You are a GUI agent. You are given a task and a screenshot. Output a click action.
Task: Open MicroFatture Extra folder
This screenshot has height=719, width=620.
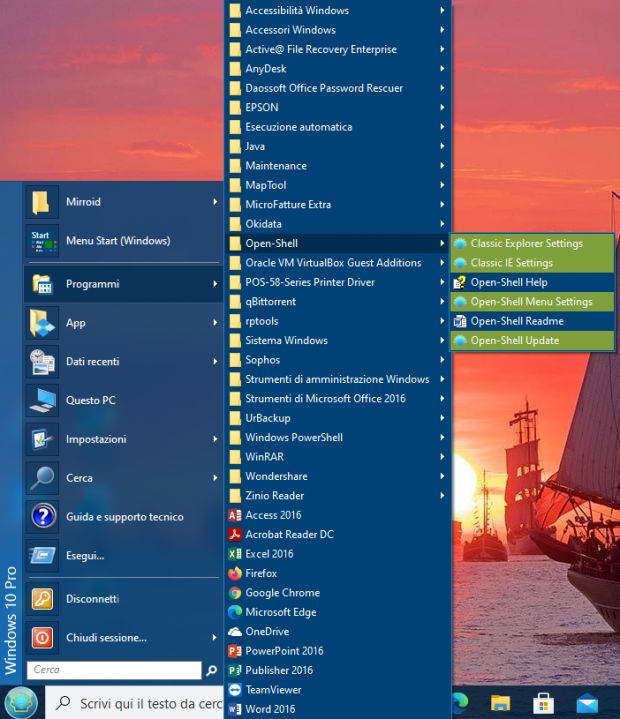(x=338, y=205)
